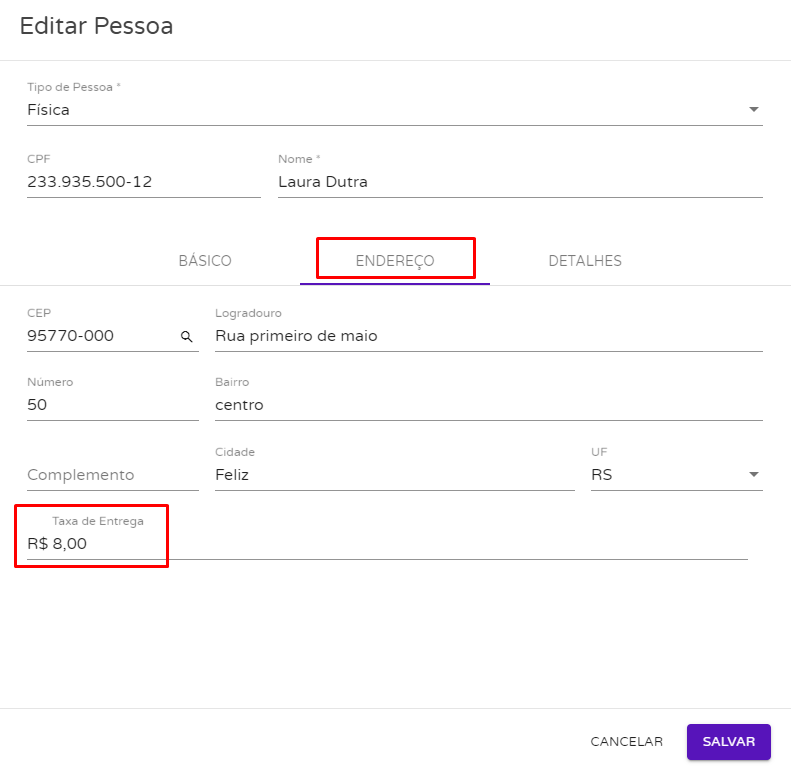
Task: Open the Detalhes tab
Action: pos(585,261)
